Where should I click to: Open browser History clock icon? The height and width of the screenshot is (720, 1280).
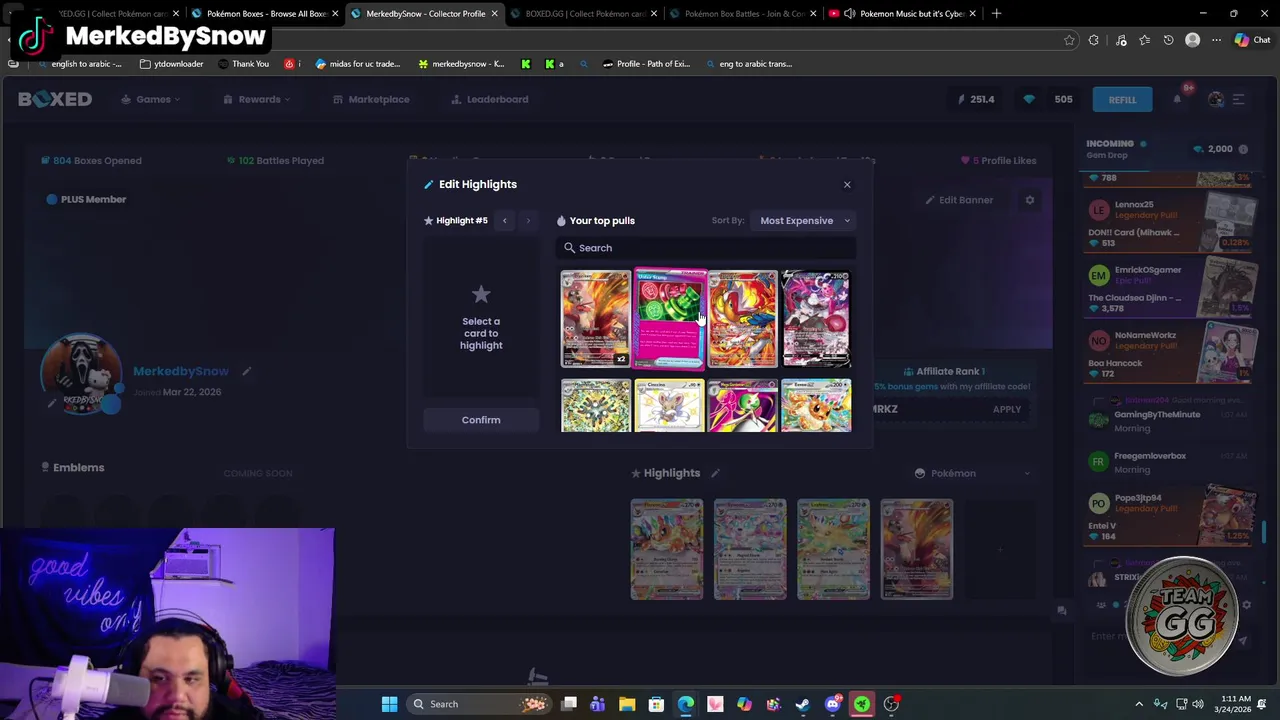(x=1168, y=40)
